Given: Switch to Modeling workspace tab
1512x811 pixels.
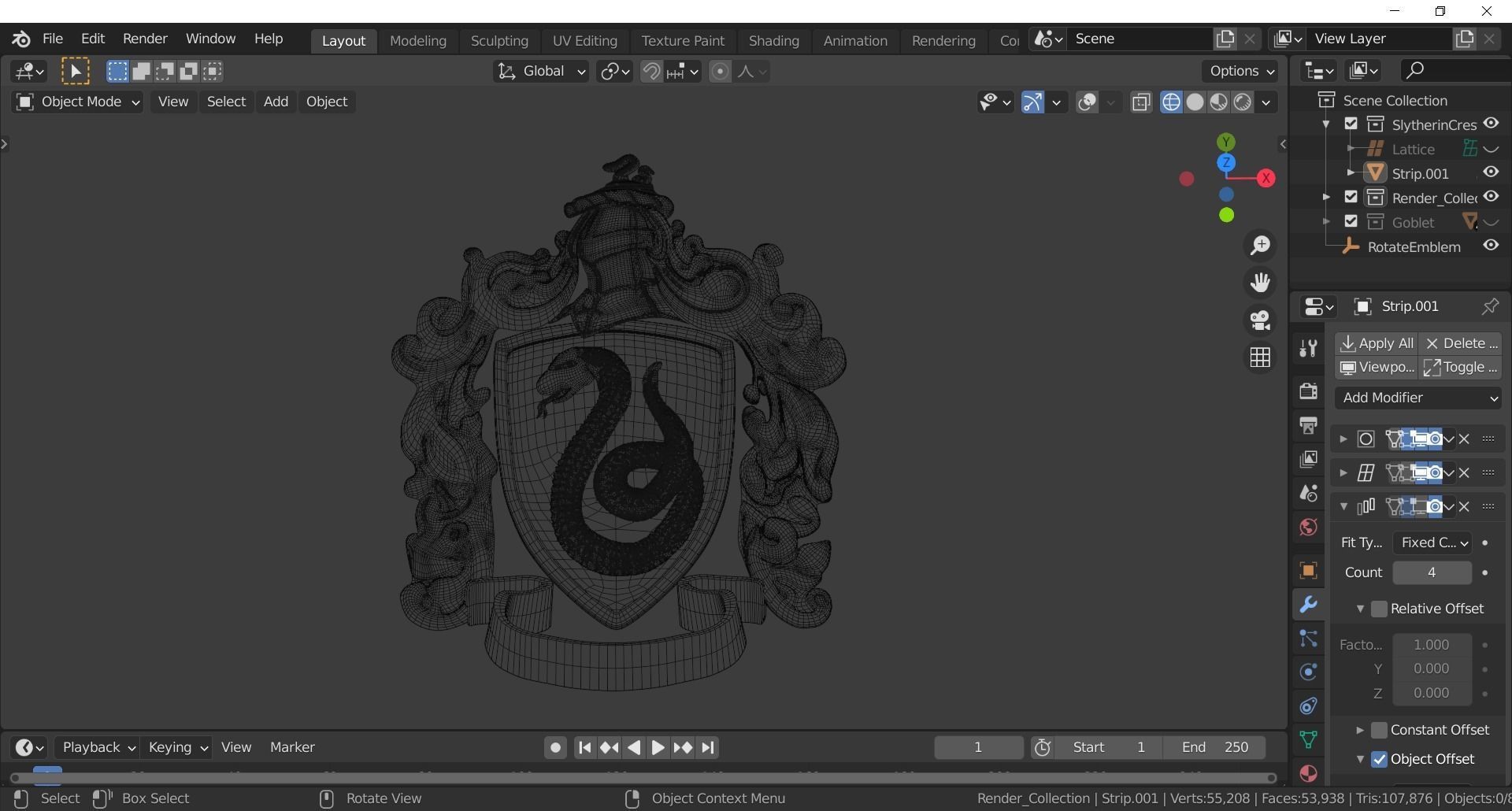Looking at the screenshot, I should pyautogui.click(x=417, y=41).
